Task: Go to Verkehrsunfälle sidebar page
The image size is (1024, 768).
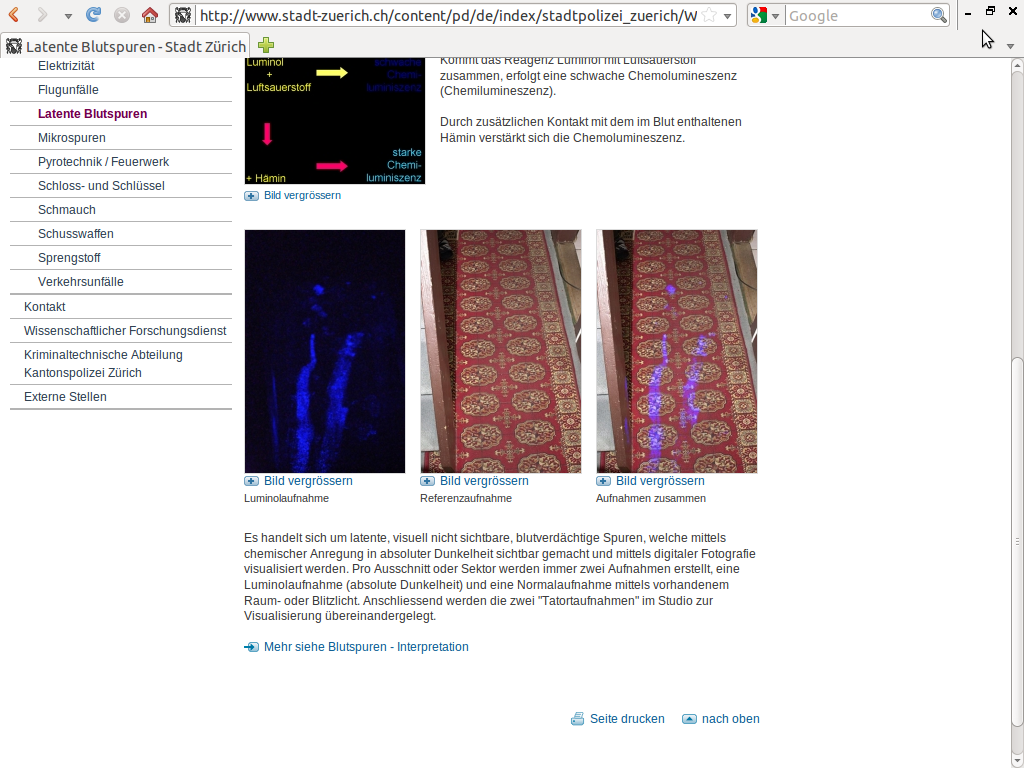Action: click(80, 282)
